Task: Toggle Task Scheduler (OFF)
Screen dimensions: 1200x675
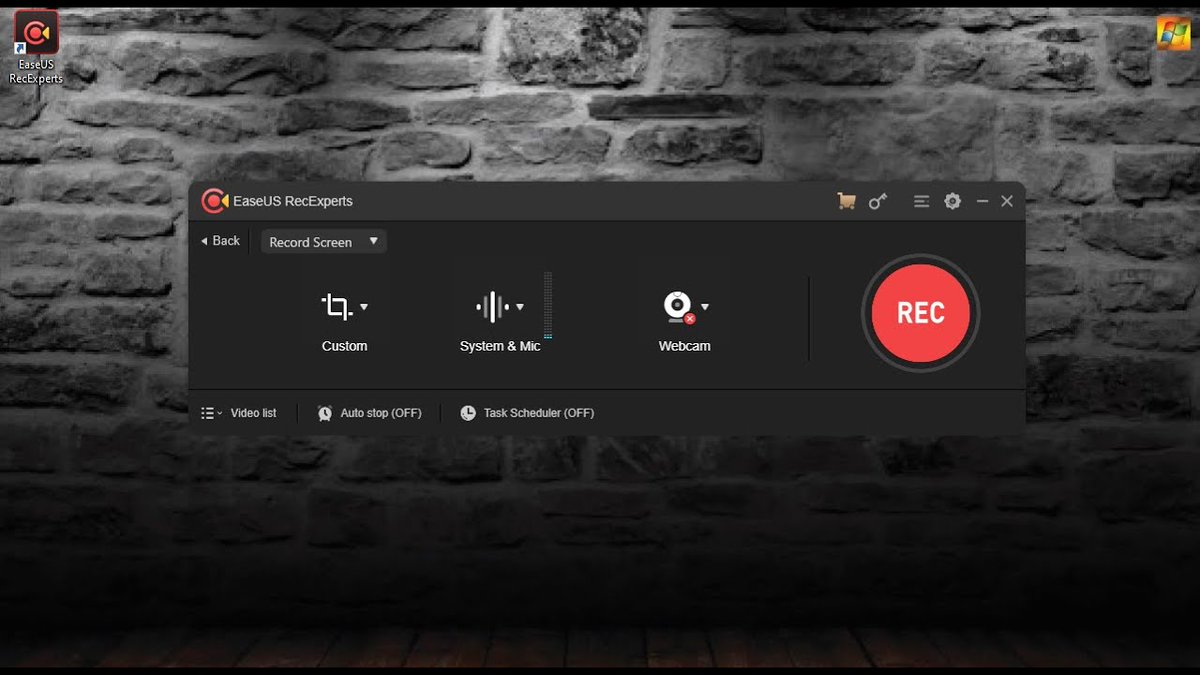Action: tap(539, 413)
